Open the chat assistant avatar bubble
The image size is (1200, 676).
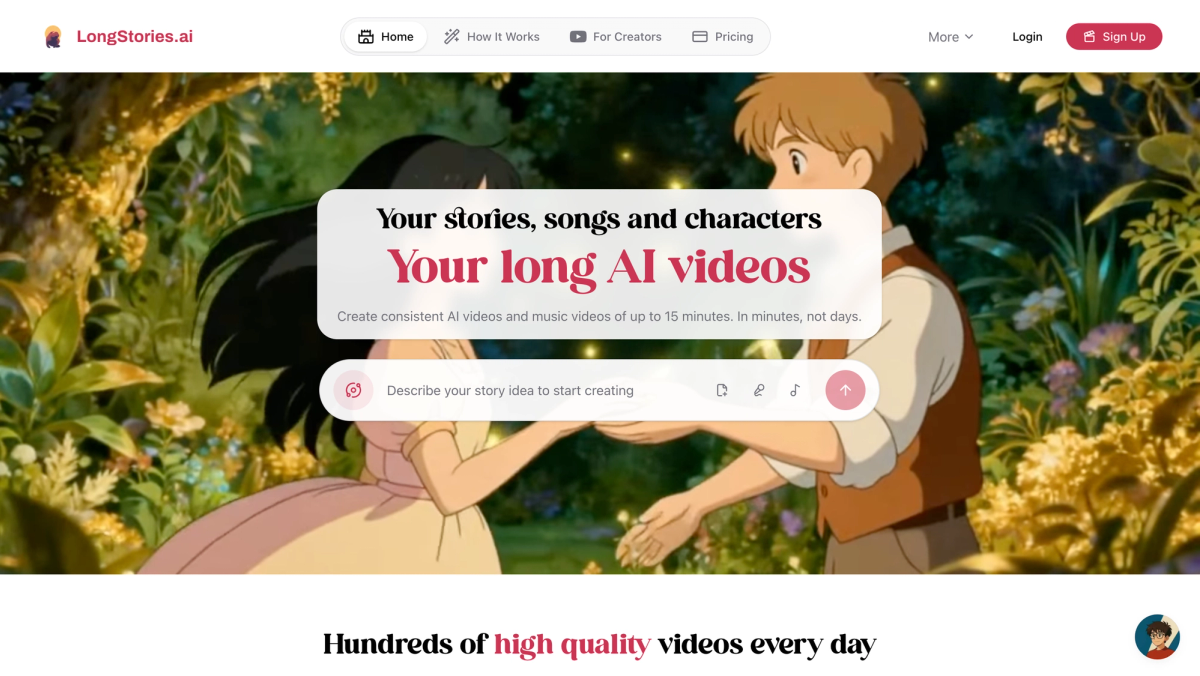pyautogui.click(x=1157, y=637)
